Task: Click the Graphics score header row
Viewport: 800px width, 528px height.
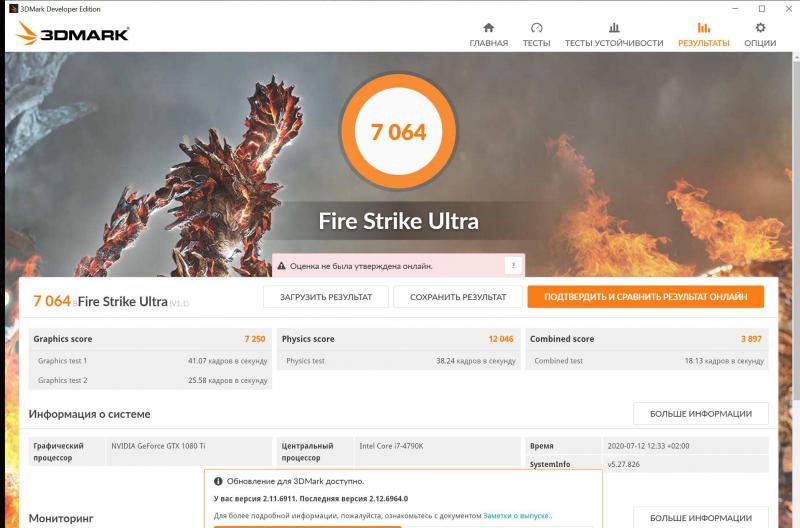Action: (x=149, y=339)
